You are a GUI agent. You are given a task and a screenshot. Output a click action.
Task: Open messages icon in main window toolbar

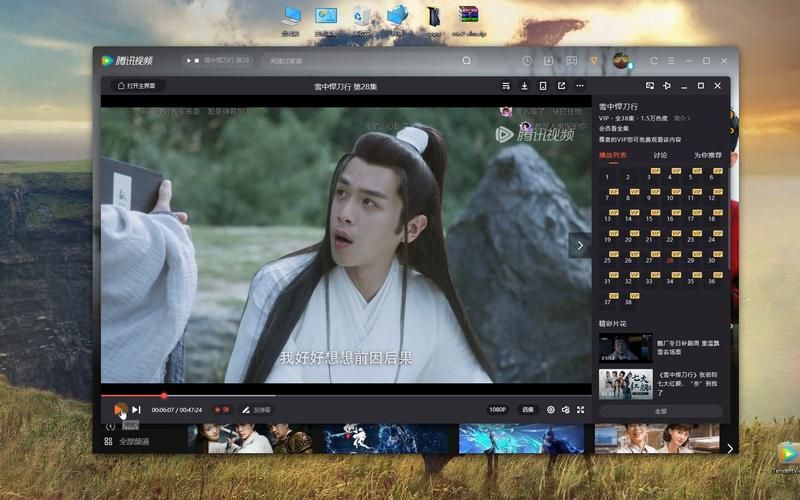point(571,61)
